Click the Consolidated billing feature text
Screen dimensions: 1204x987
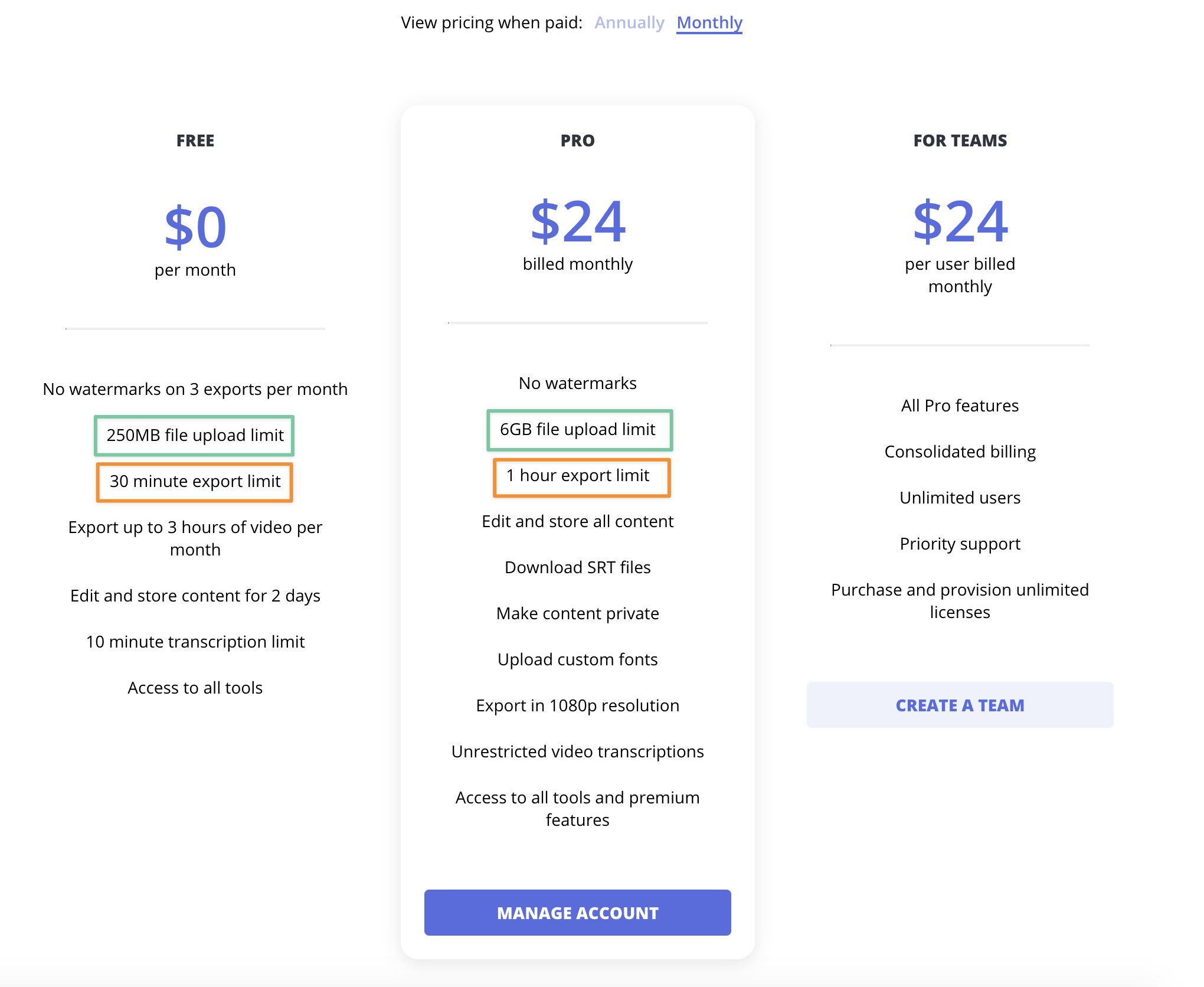click(960, 452)
